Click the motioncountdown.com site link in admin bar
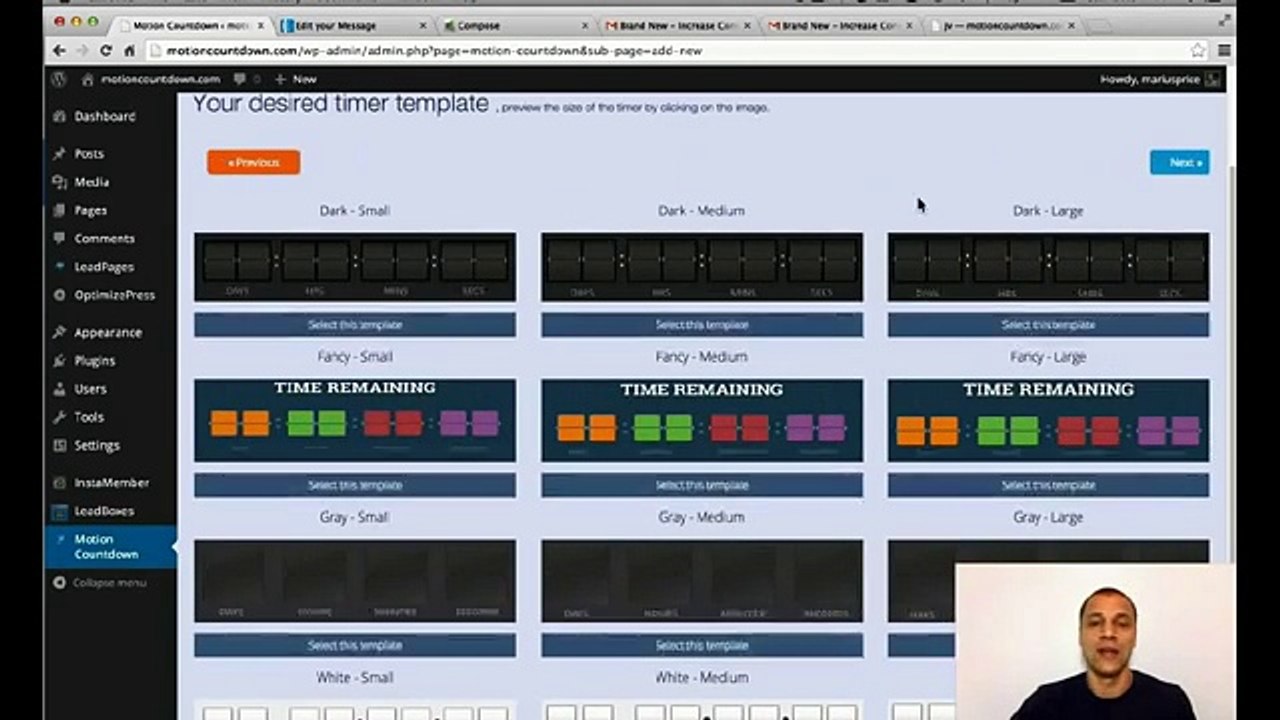The height and width of the screenshot is (720, 1280). point(150,79)
